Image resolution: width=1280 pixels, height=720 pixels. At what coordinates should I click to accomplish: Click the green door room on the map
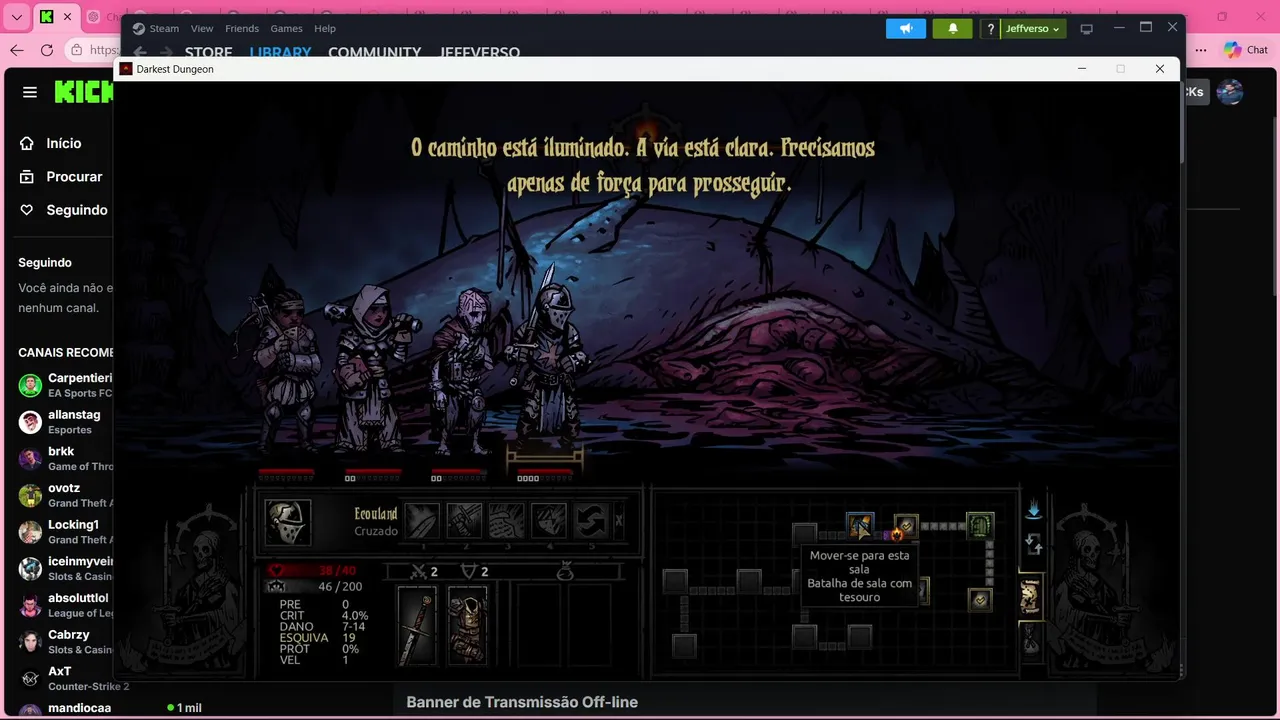point(980,525)
